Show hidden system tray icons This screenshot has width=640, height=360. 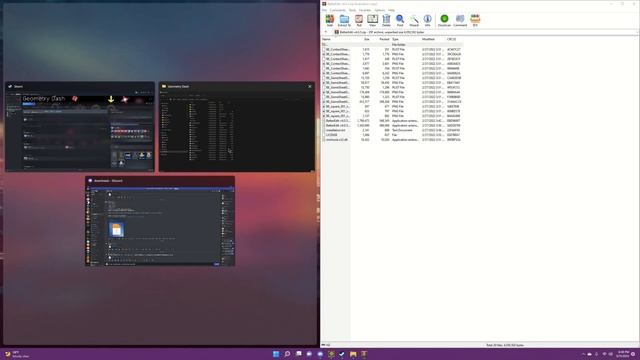pyautogui.click(x=583, y=354)
